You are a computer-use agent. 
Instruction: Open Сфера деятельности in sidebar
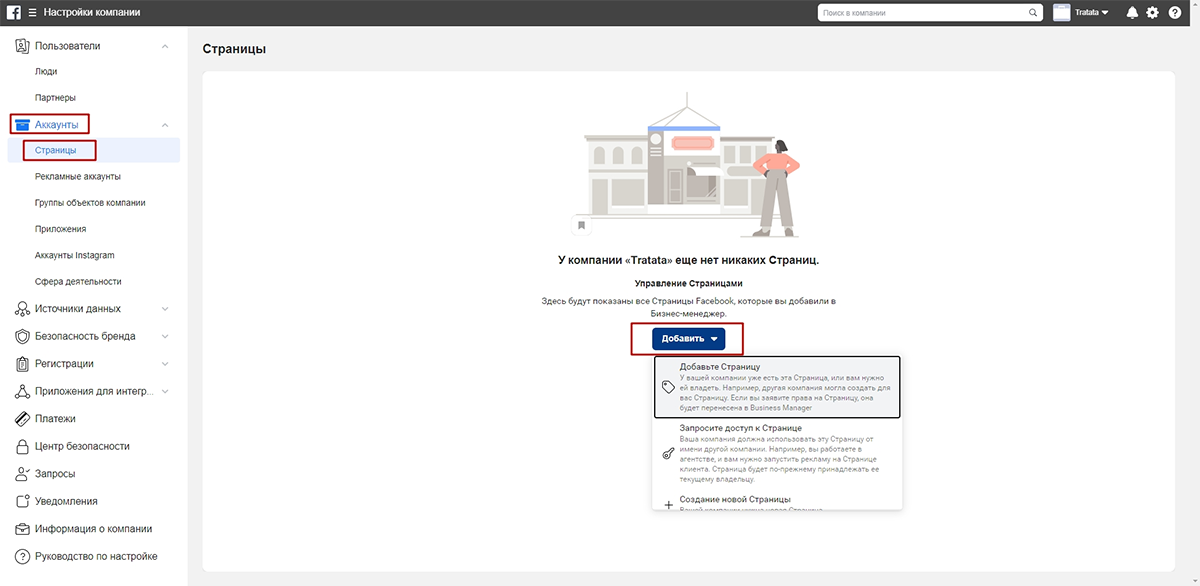pyautogui.click(x=78, y=282)
